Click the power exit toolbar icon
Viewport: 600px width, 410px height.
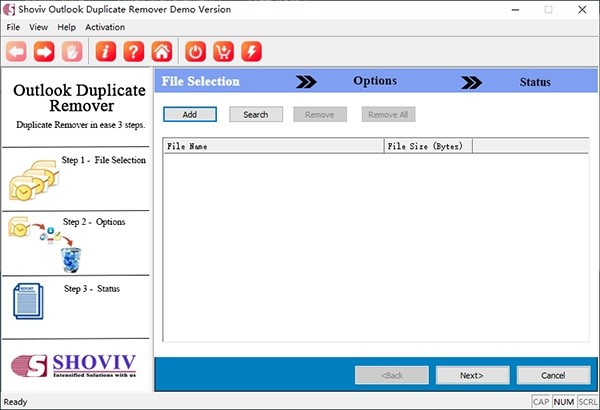pyautogui.click(x=196, y=50)
